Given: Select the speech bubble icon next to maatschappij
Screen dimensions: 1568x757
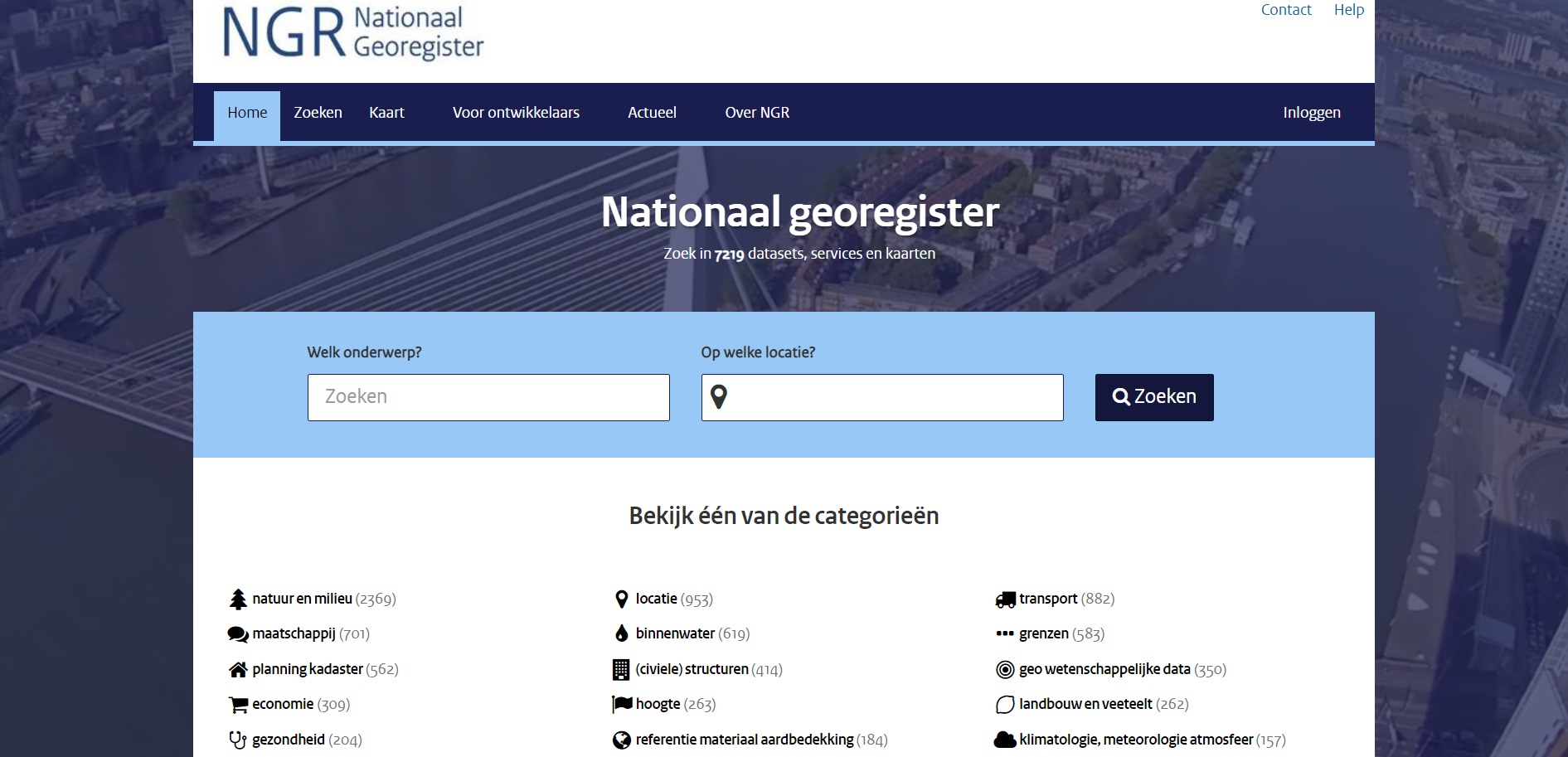Looking at the screenshot, I should [x=238, y=633].
